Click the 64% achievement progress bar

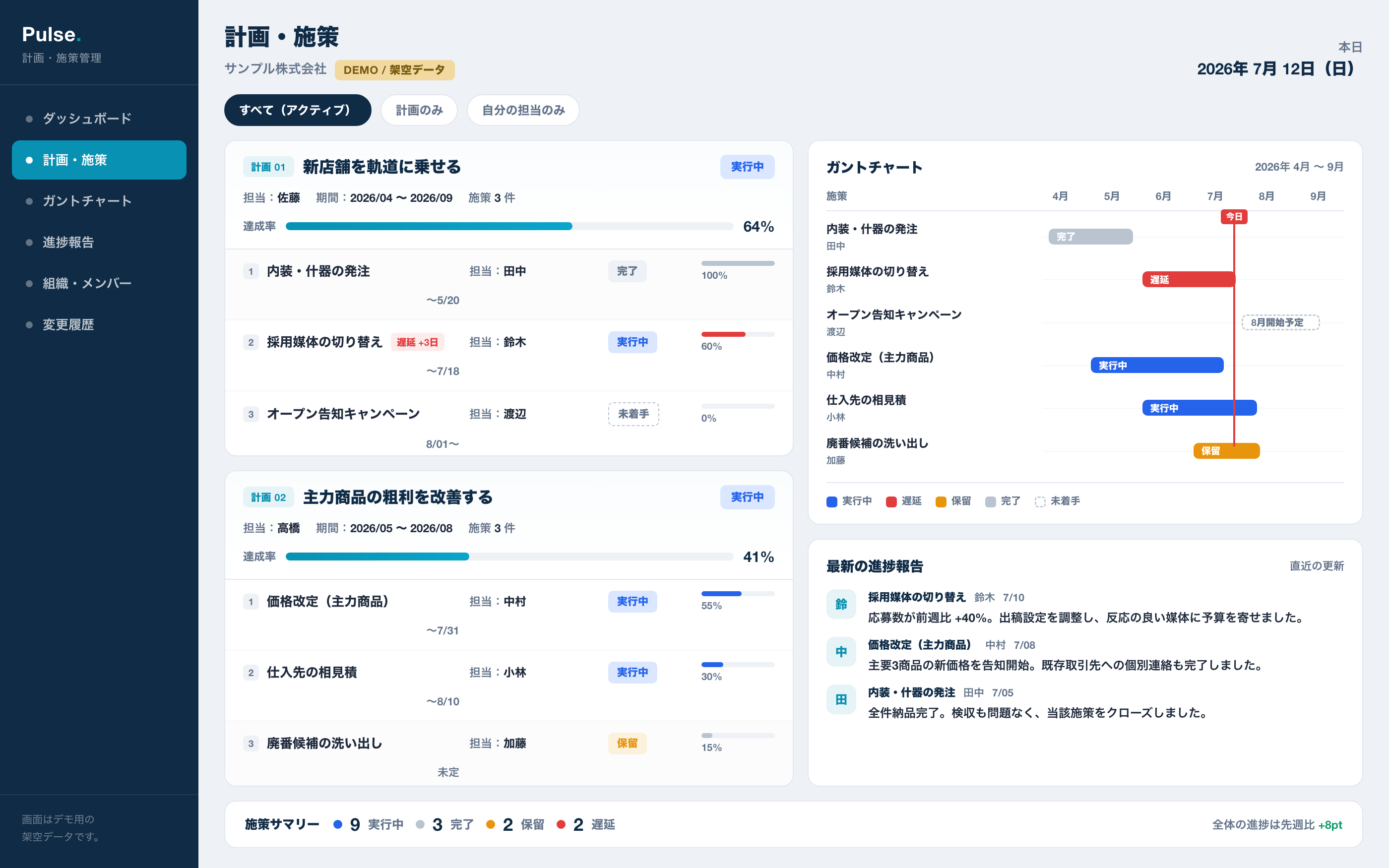pos(509,226)
